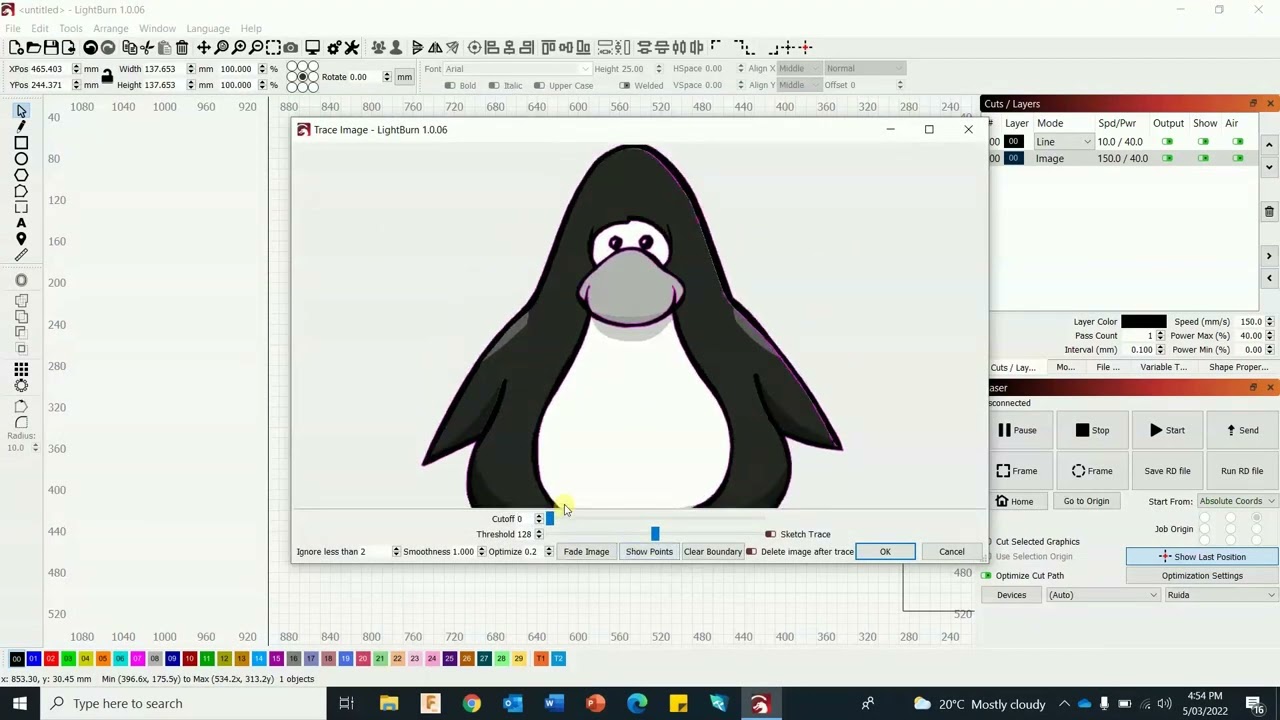Select the Ellipse tool in the left toolbar

(21, 159)
